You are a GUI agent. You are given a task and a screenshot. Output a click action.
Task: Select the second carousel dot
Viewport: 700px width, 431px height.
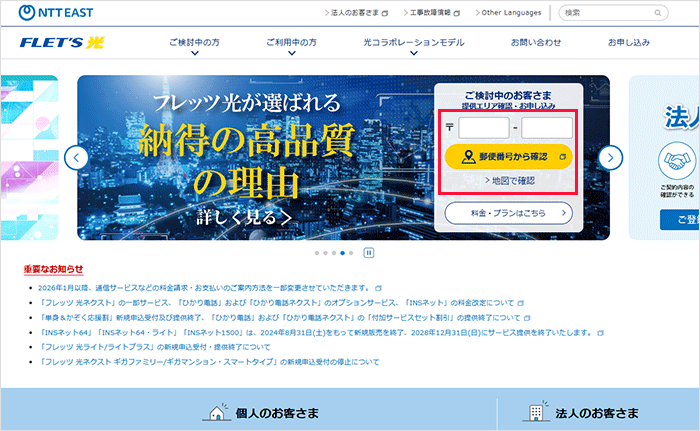[x=325, y=253]
